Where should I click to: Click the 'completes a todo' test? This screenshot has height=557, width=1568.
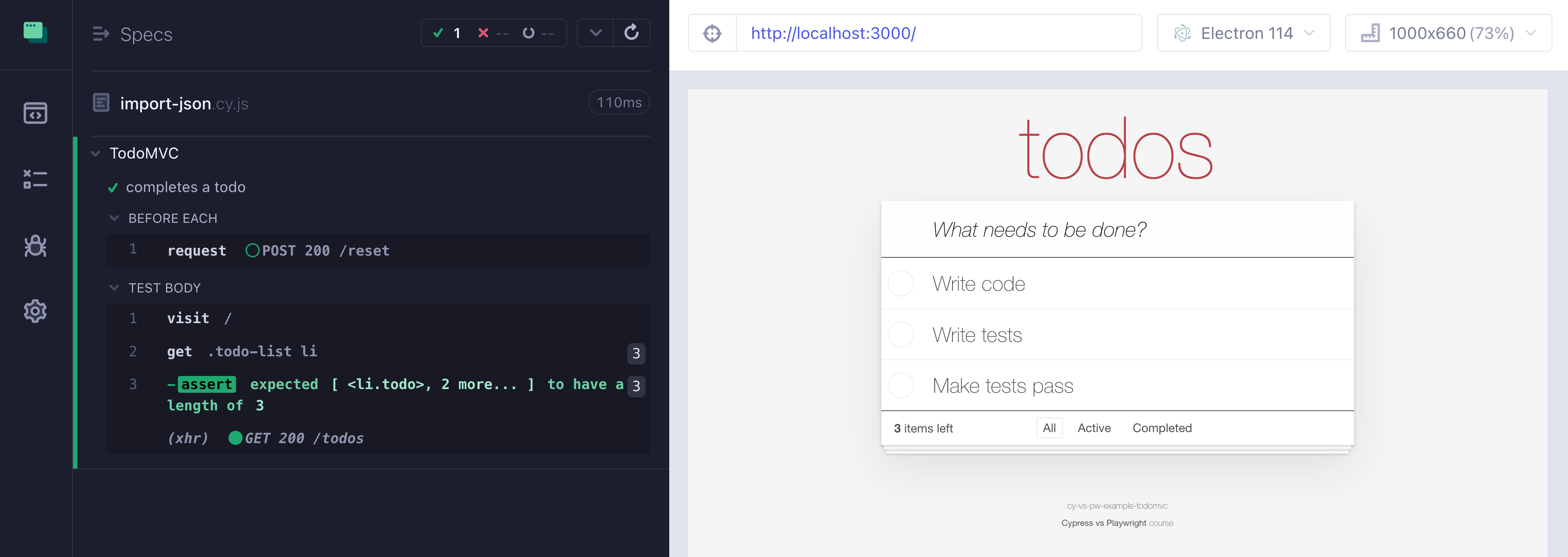tap(185, 187)
